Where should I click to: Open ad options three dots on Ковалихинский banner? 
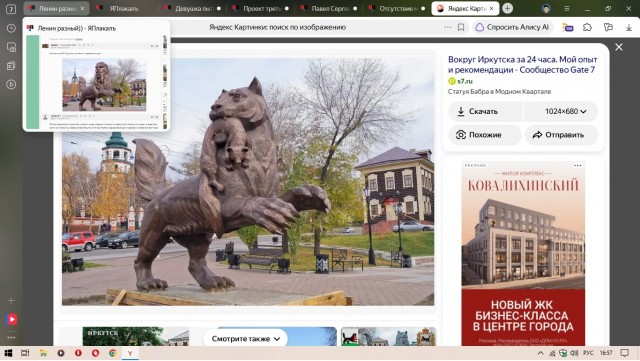578,165
